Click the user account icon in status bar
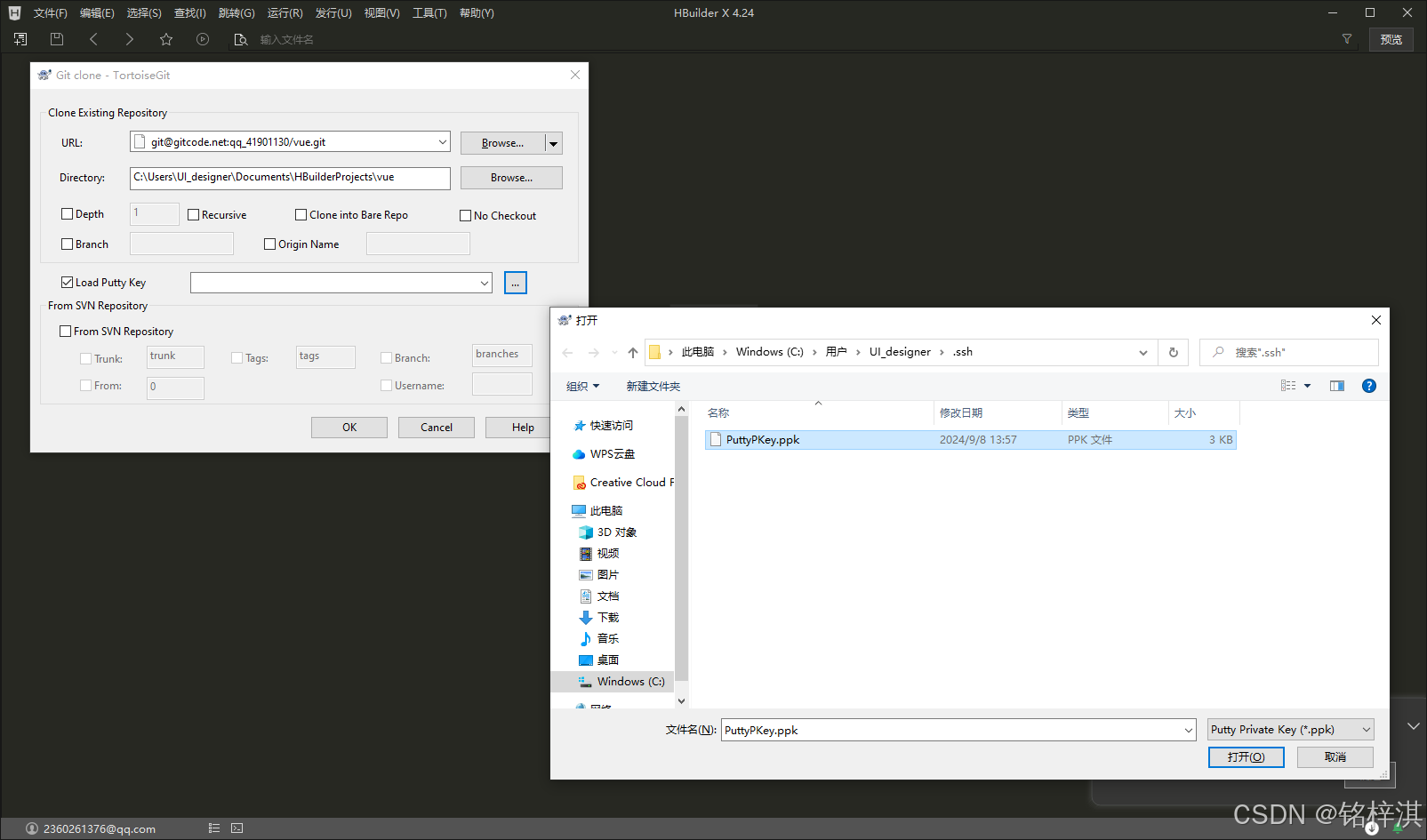 tap(32, 828)
